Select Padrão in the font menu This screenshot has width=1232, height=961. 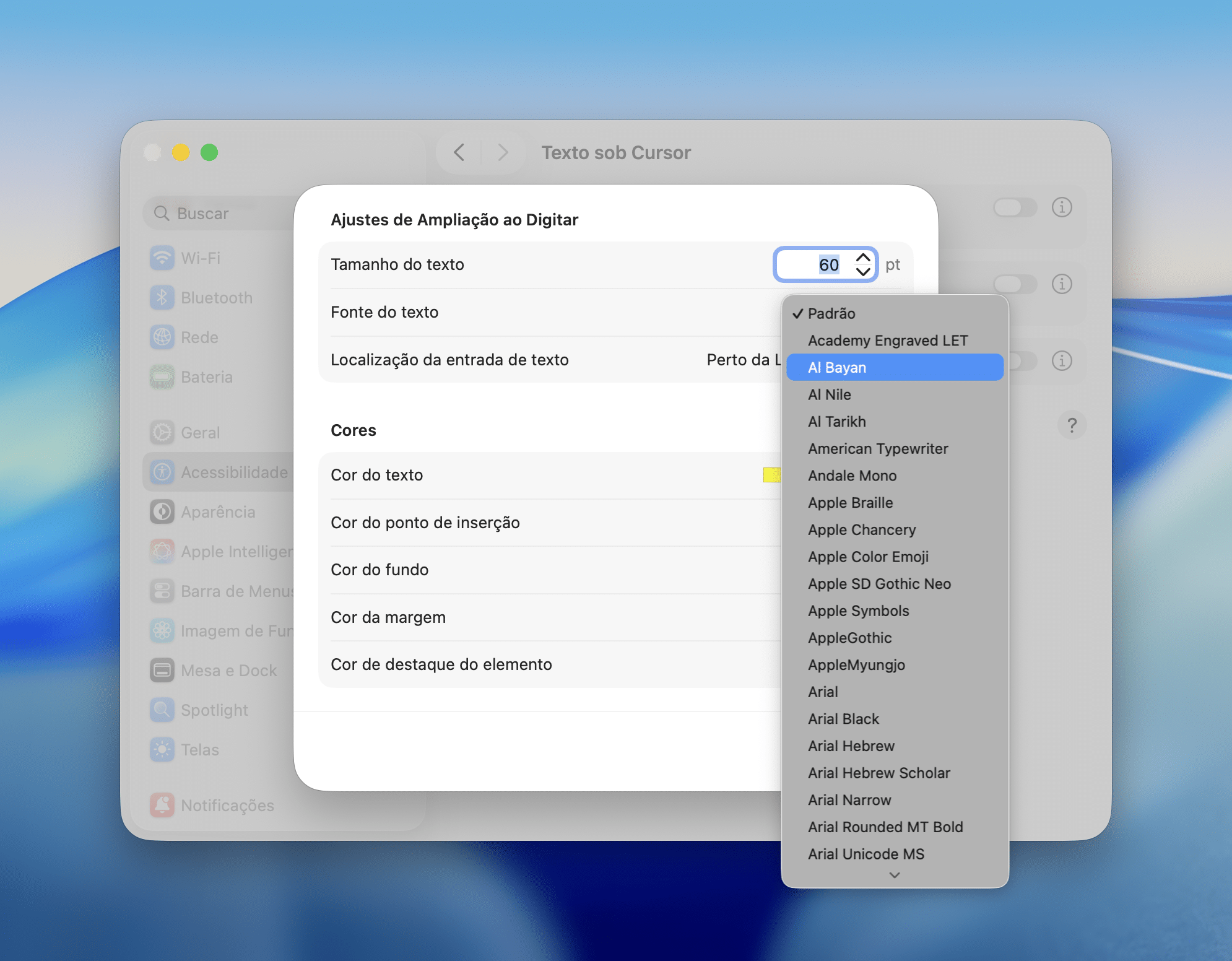(895, 313)
